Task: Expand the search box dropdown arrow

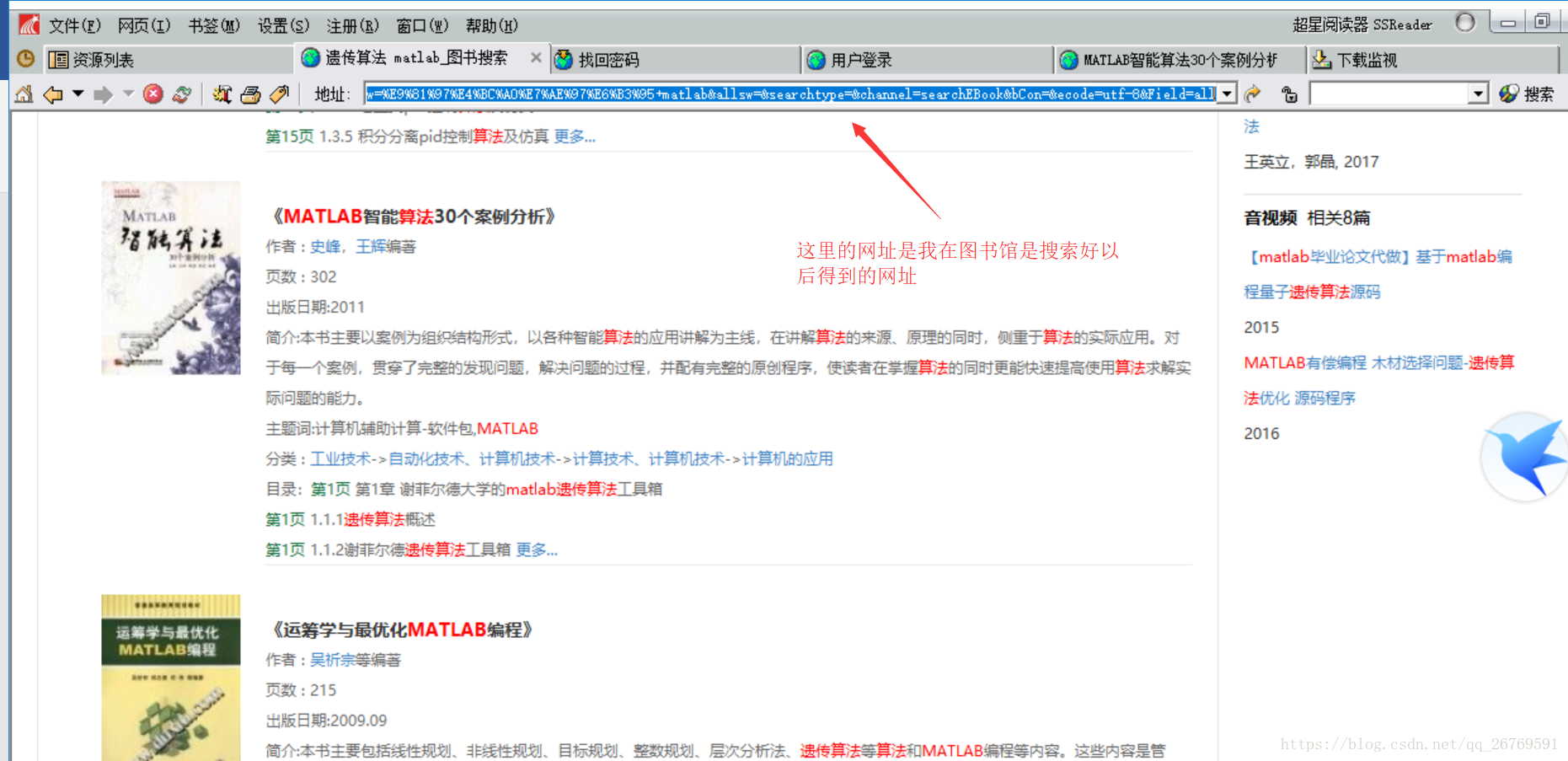Action: point(1478,94)
